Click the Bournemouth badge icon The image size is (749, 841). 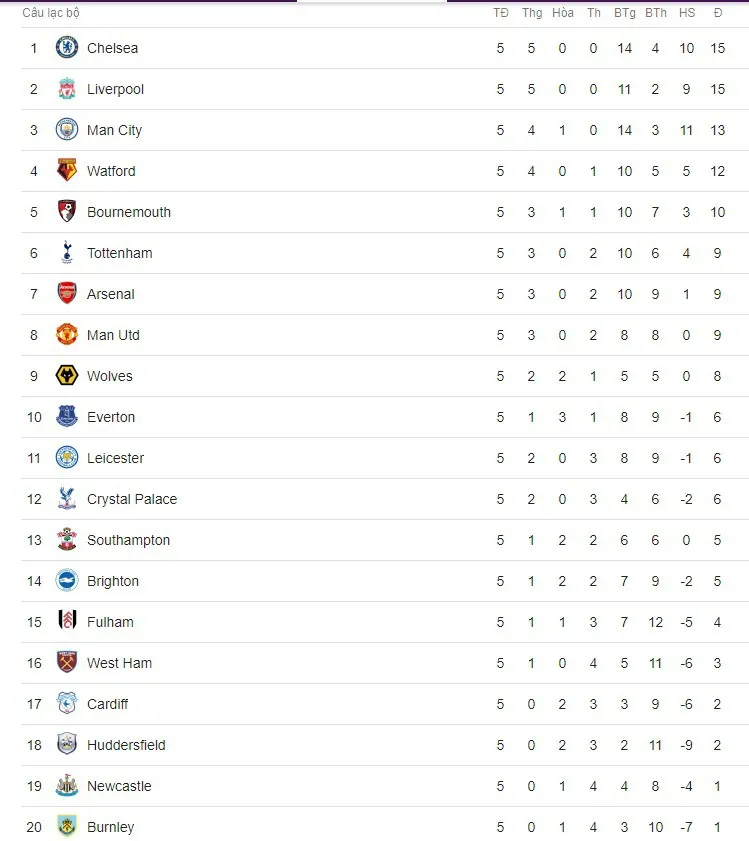click(x=67, y=212)
